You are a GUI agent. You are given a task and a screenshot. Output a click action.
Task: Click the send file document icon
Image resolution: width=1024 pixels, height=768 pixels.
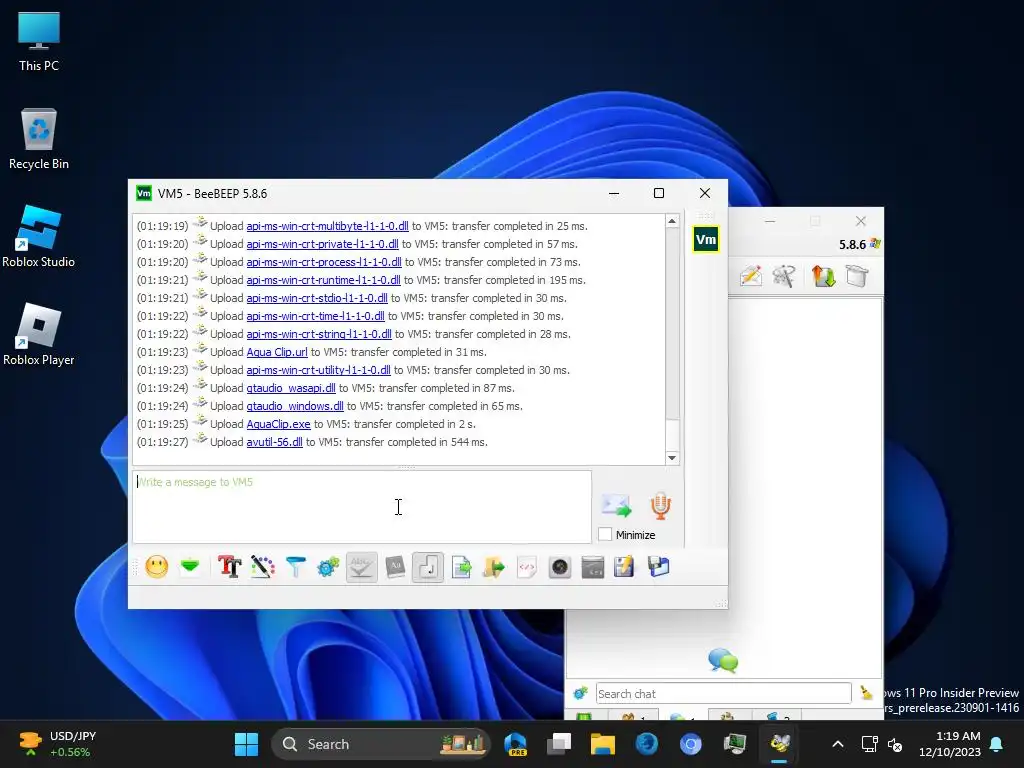click(x=461, y=567)
